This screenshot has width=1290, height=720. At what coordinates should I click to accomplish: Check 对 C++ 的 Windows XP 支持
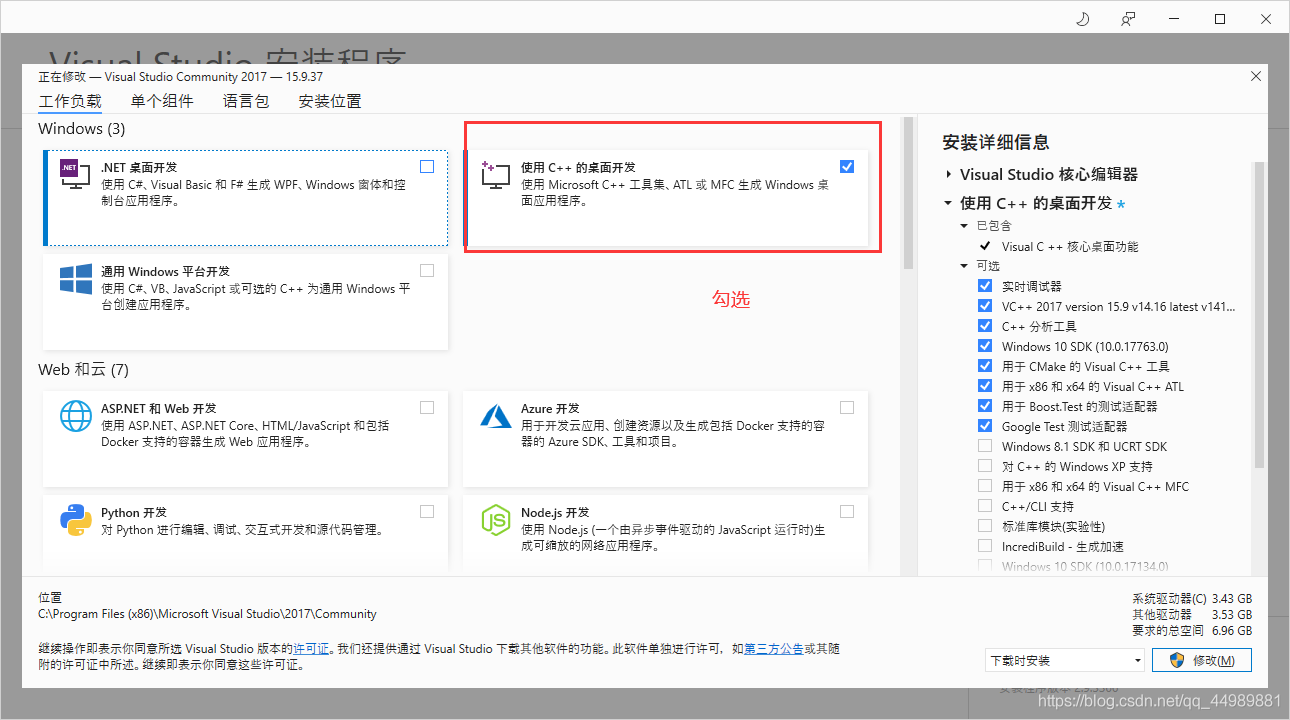[x=985, y=466]
